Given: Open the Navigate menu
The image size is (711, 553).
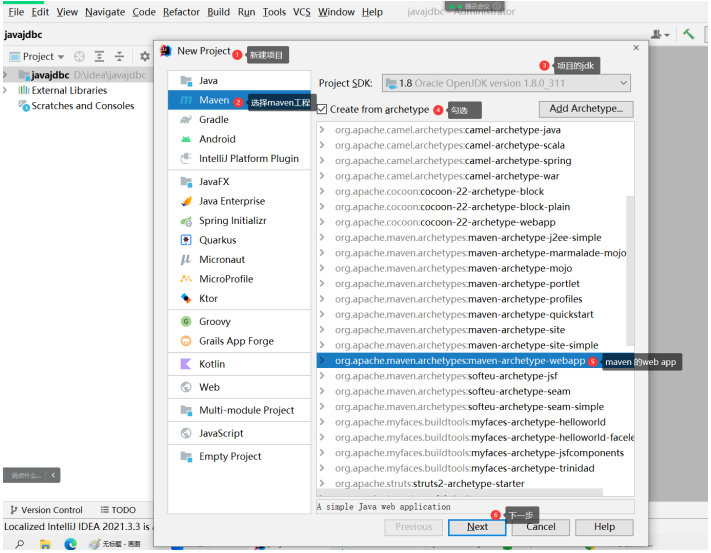Looking at the screenshot, I should [105, 12].
